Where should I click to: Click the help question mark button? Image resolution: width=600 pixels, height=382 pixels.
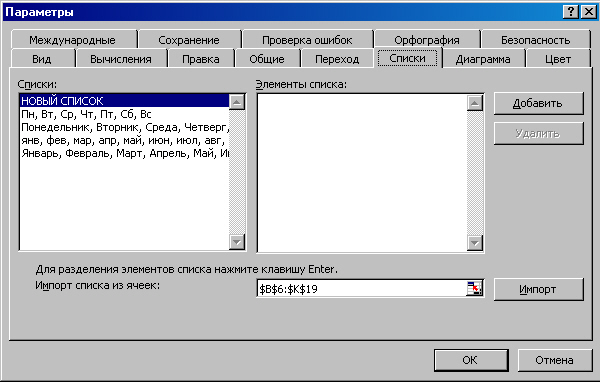click(x=571, y=12)
